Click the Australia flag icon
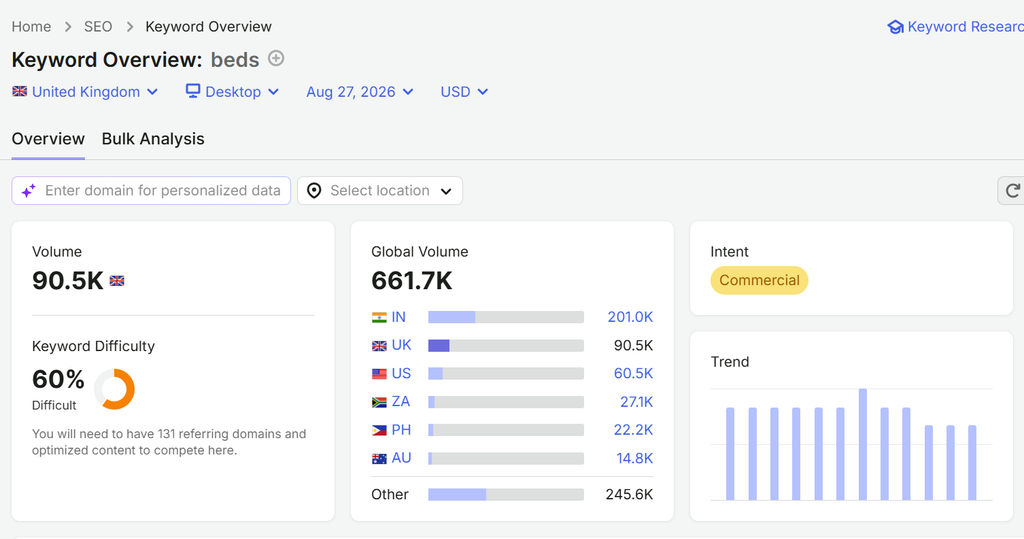Image resolution: width=1024 pixels, height=539 pixels. [379, 459]
